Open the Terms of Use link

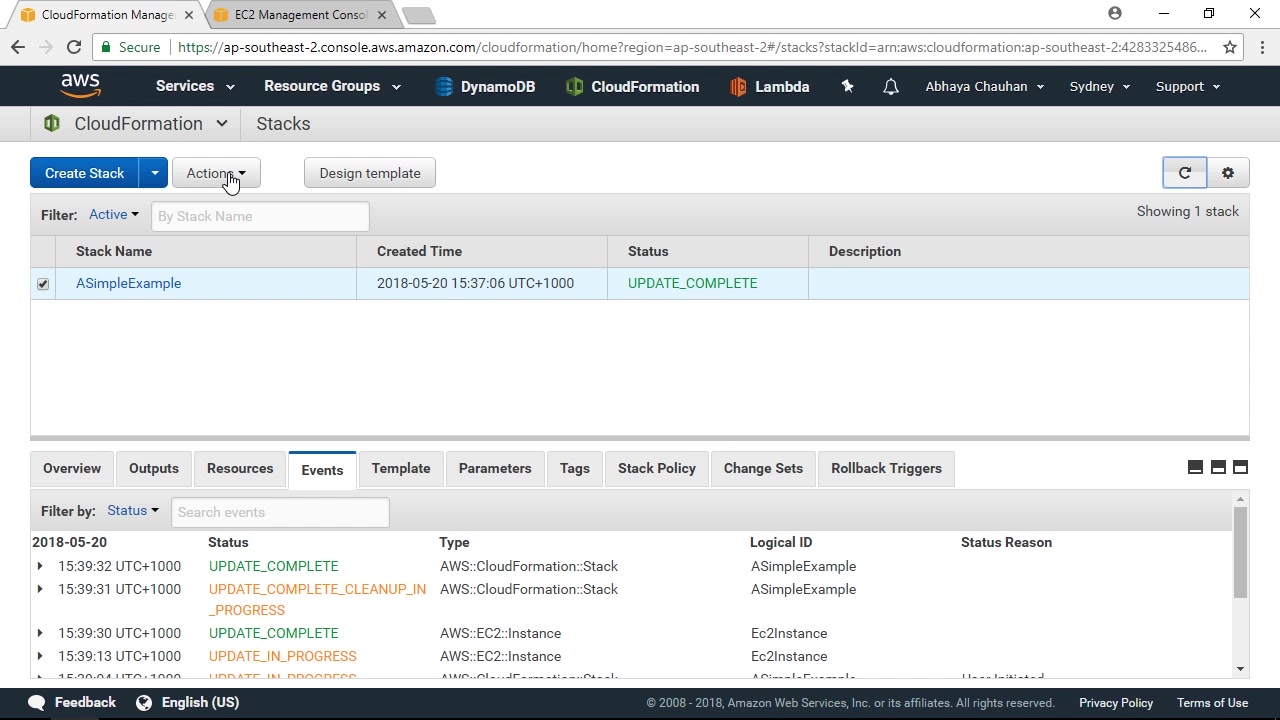[1212, 702]
